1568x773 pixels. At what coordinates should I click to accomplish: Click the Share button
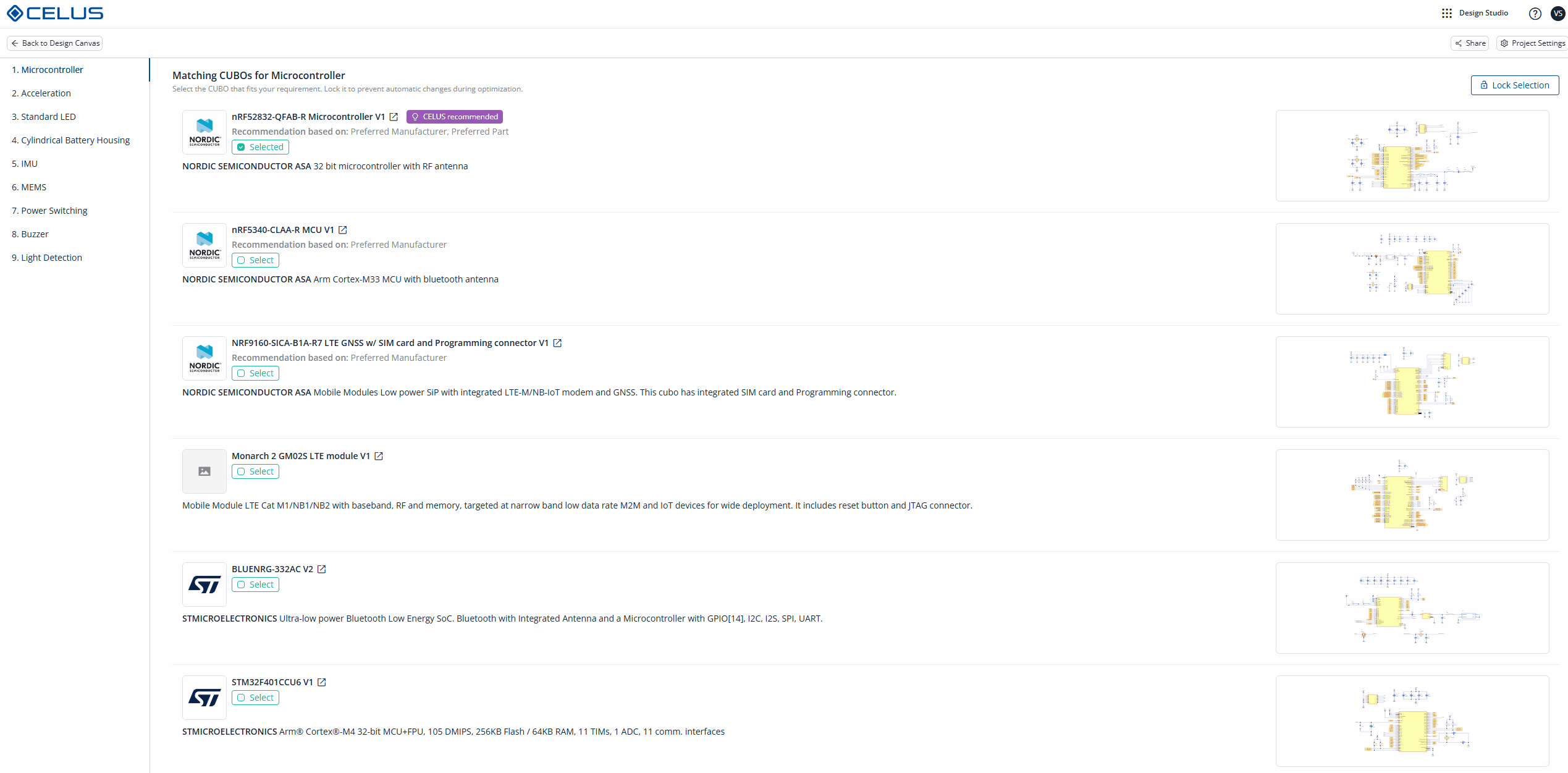[x=1470, y=43]
